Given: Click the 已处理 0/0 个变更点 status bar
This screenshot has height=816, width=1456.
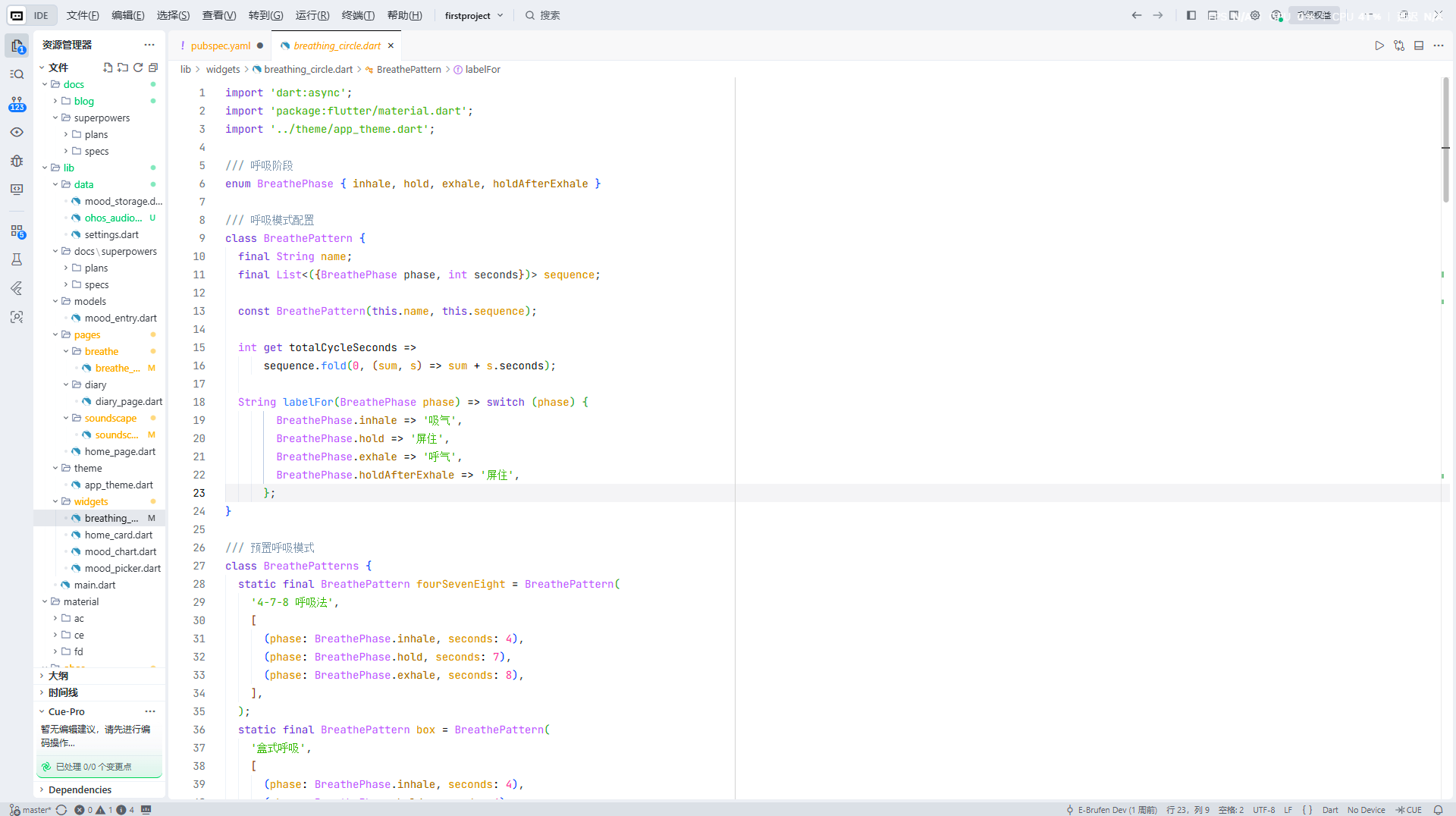Looking at the screenshot, I should click(x=99, y=767).
